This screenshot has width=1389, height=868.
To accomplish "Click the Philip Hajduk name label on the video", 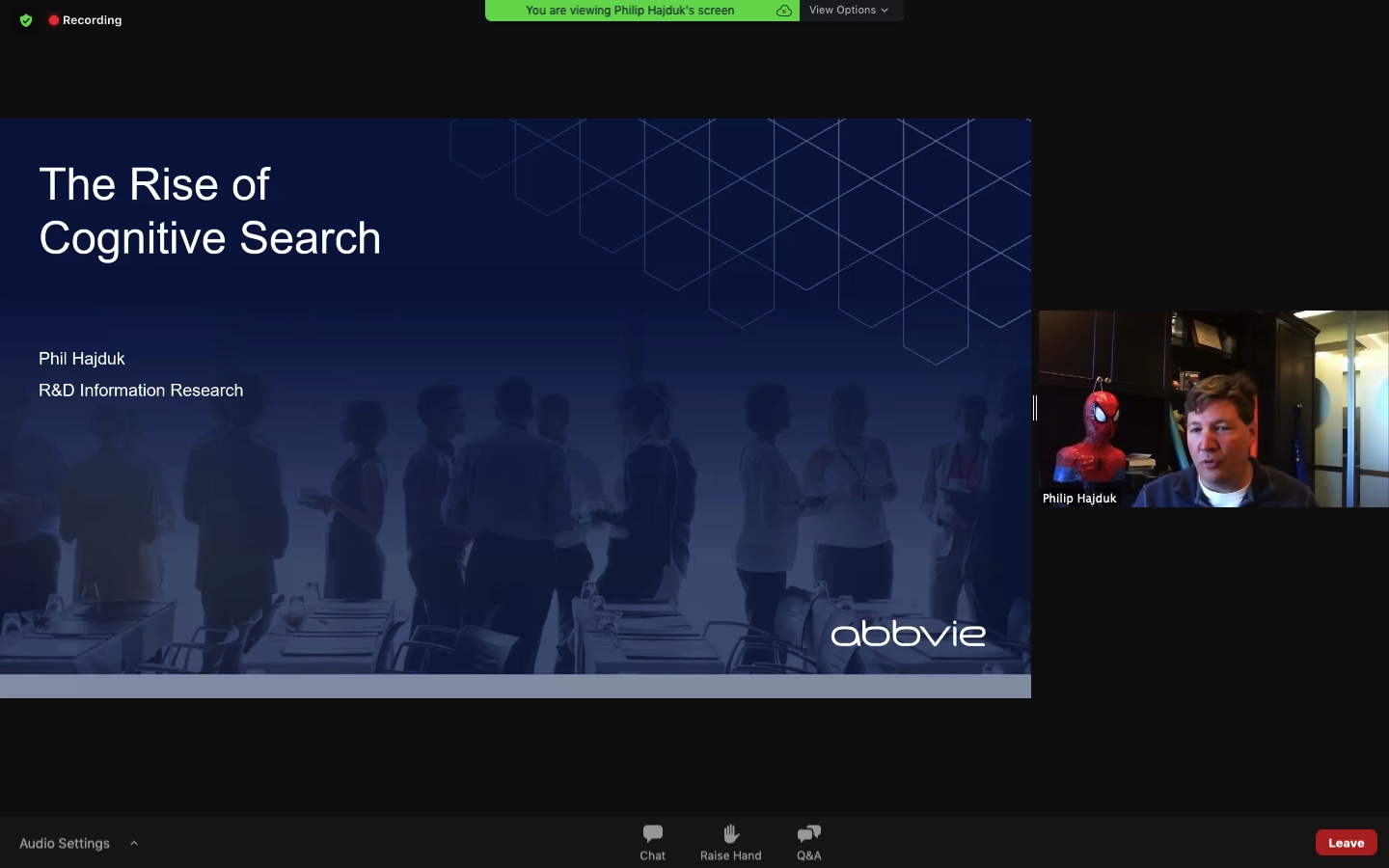I will pos(1078,499).
